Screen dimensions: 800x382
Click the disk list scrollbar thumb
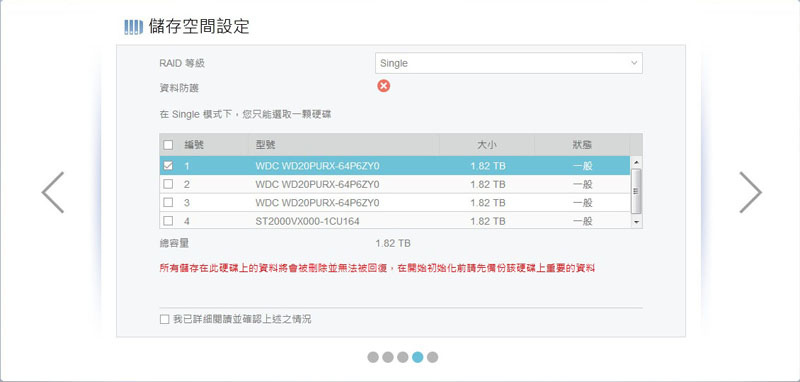(636, 191)
